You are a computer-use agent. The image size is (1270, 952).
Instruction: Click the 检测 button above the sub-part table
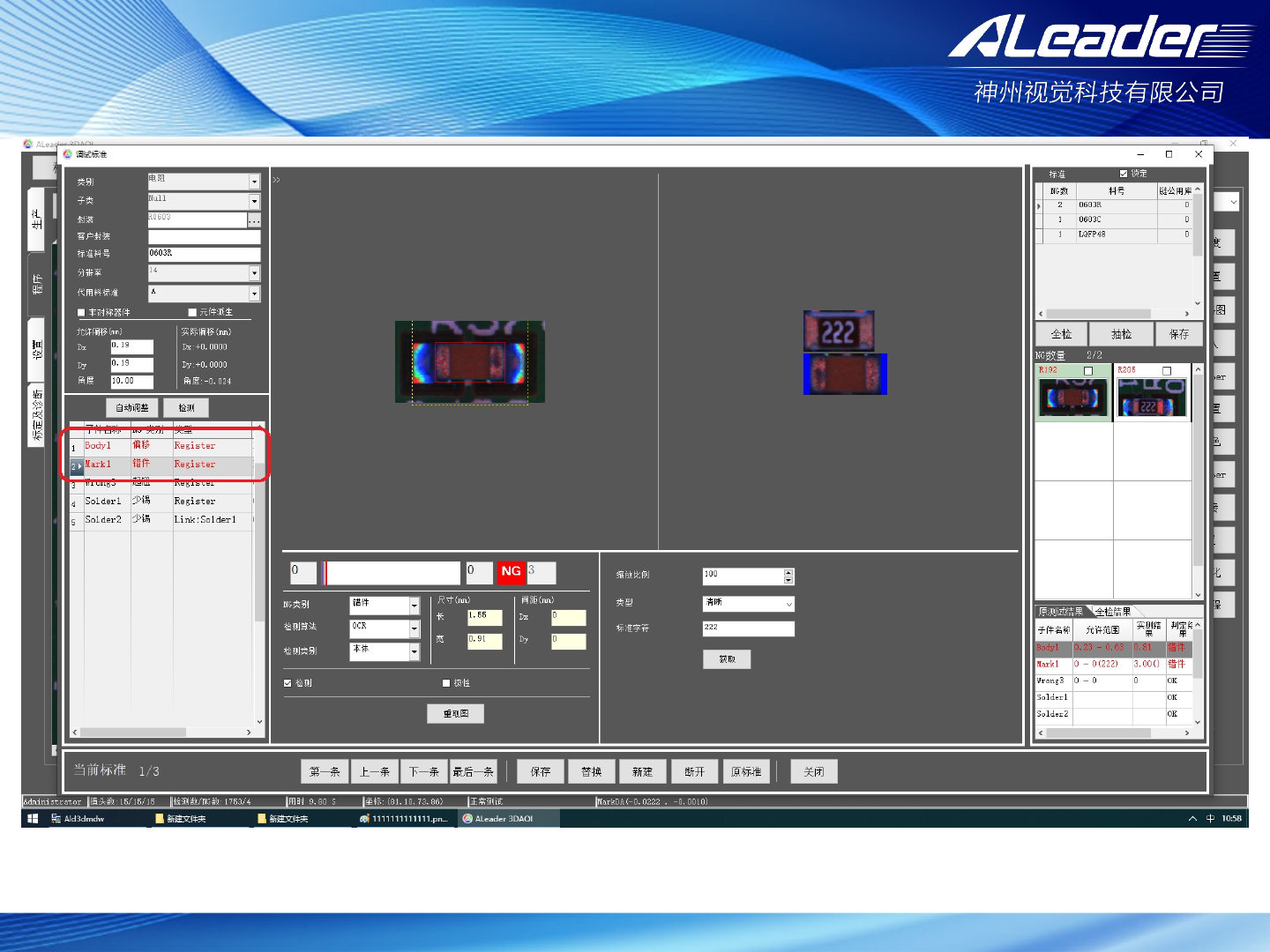(x=186, y=407)
